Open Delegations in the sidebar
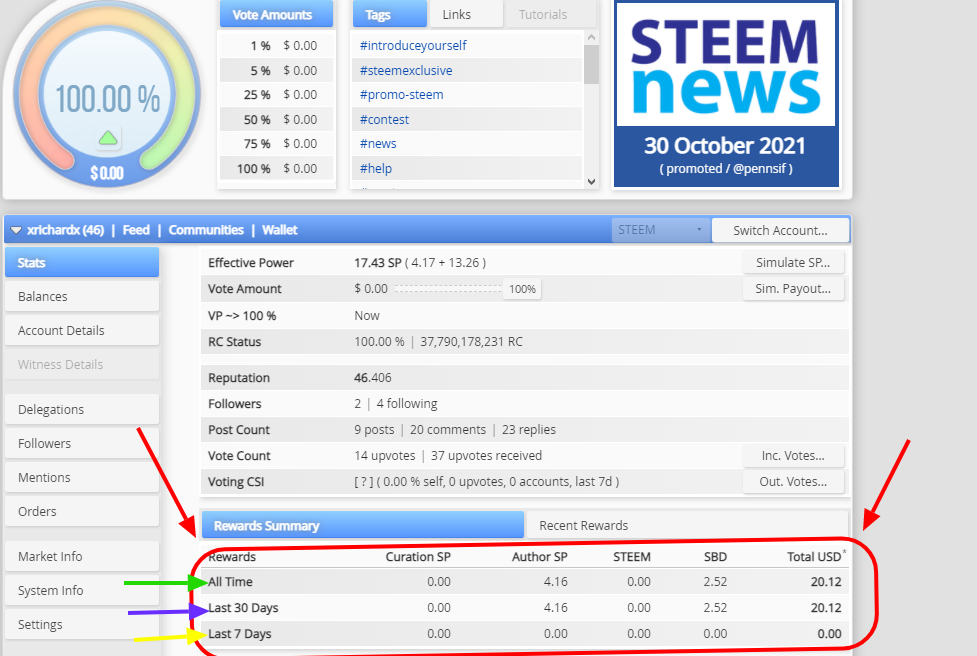Screen dimensions: 977x656 82,409
